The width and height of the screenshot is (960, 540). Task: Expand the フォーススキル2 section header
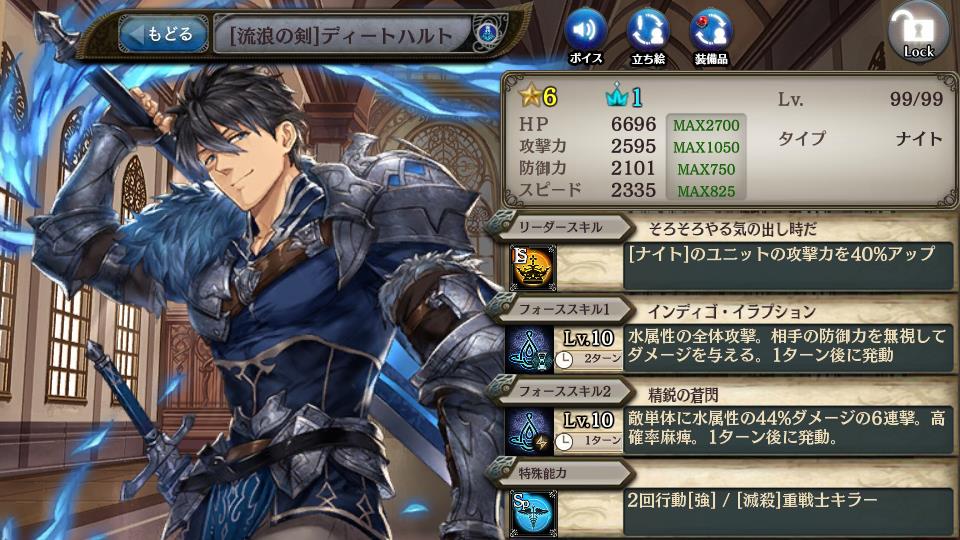(561, 391)
